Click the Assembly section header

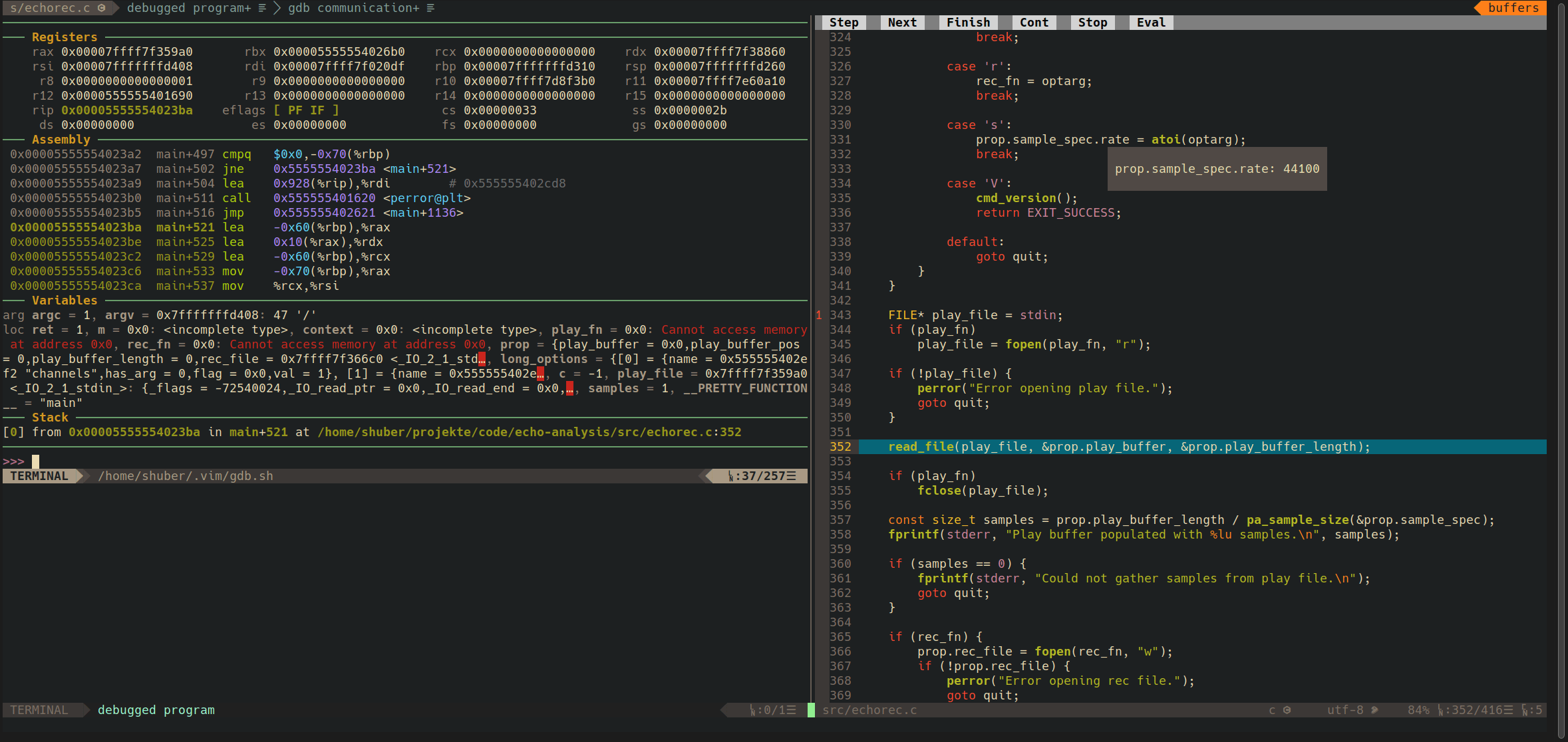[x=61, y=140]
